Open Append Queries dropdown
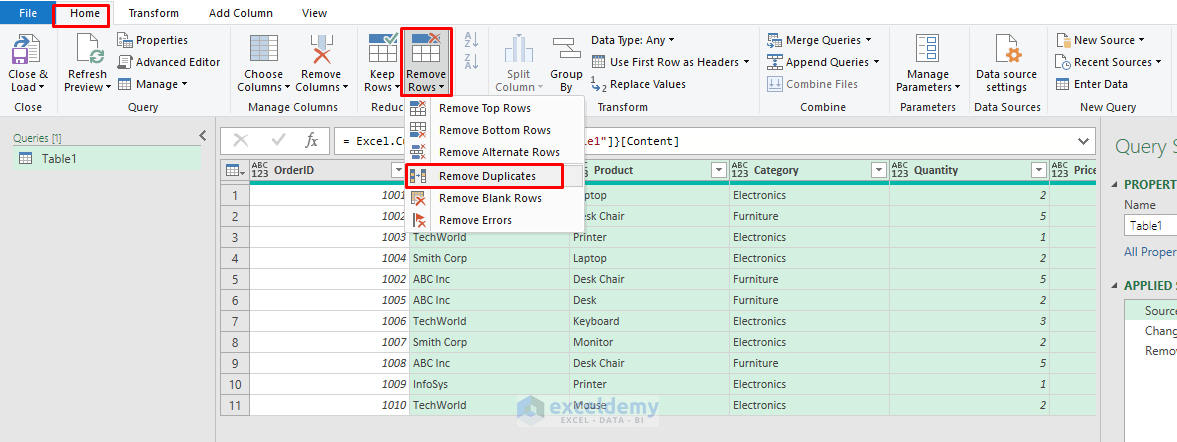 (x=823, y=62)
